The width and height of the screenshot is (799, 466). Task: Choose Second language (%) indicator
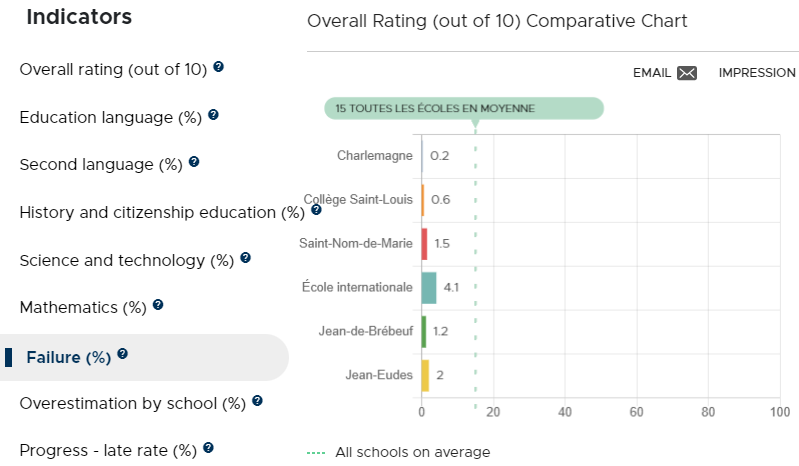pos(101,165)
